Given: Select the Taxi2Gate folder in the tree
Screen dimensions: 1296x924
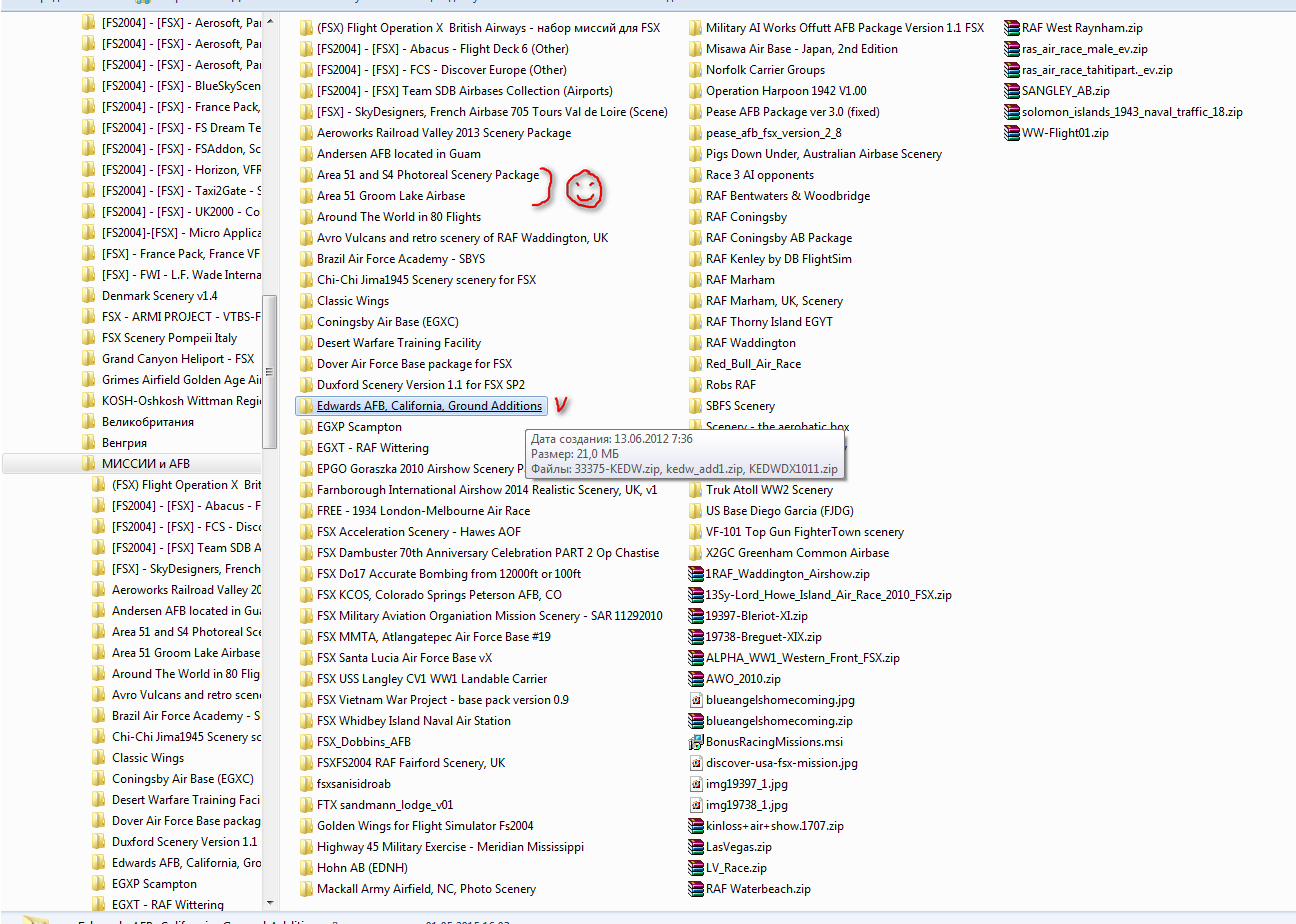Looking at the screenshot, I should pyautogui.click(x=181, y=191).
